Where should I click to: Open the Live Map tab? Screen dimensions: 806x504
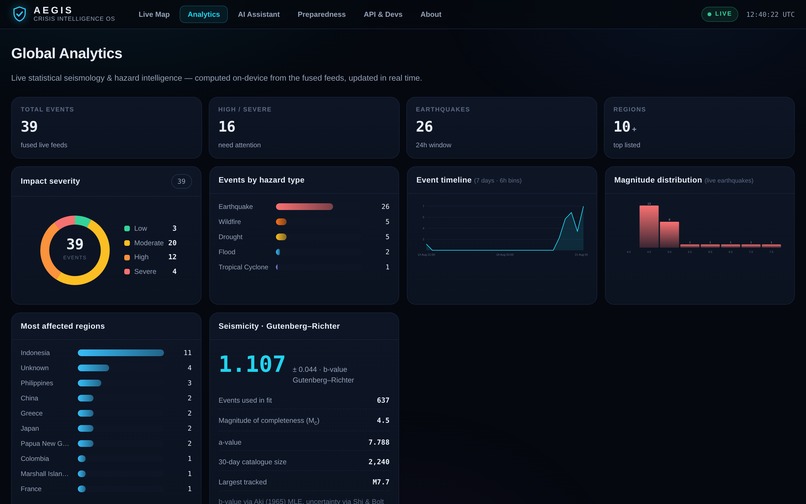click(154, 14)
